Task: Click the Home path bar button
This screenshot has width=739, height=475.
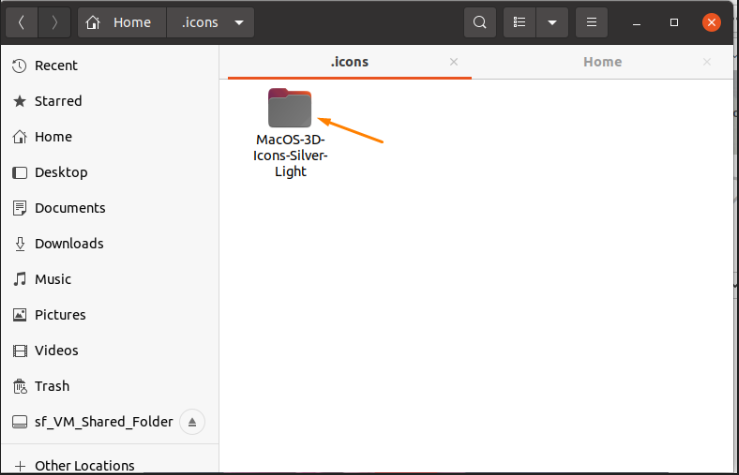Action: (122, 22)
